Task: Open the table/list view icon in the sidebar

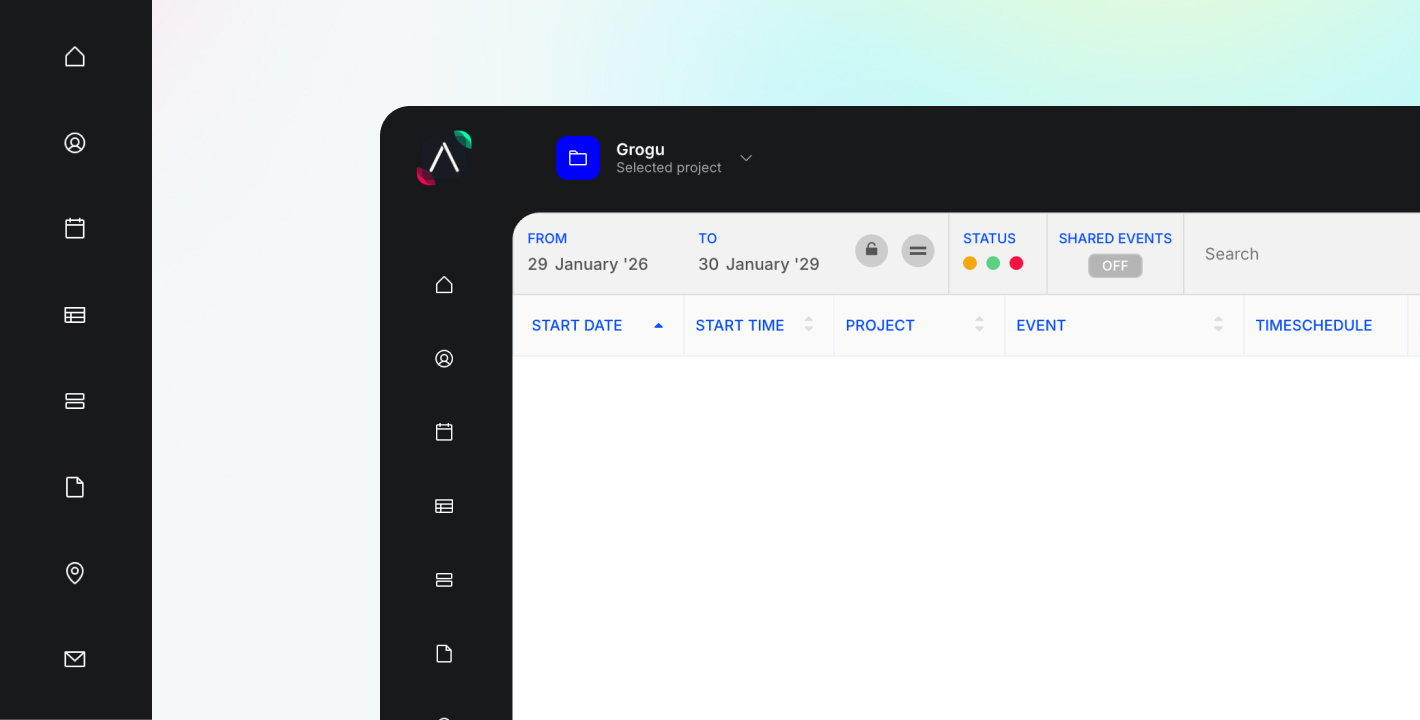Action: click(x=75, y=314)
